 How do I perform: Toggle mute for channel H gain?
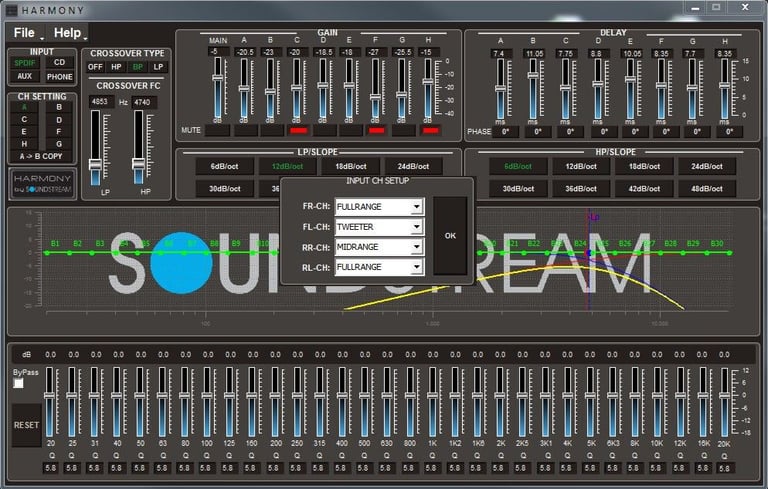pyautogui.click(x=430, y=130)
